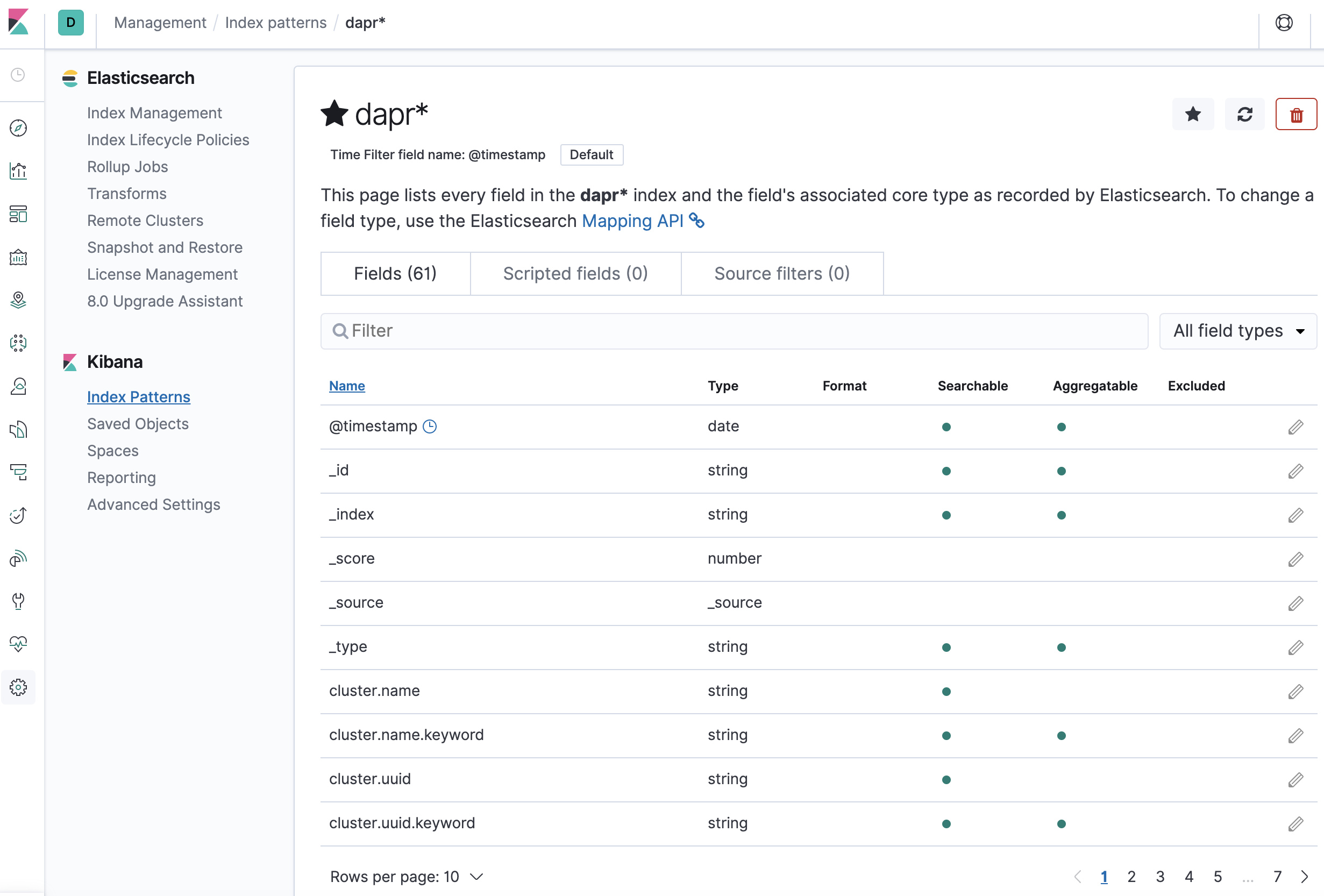1324x896 pixels.
Task: Edit the _score field pencil icon
Action: 1295,559
